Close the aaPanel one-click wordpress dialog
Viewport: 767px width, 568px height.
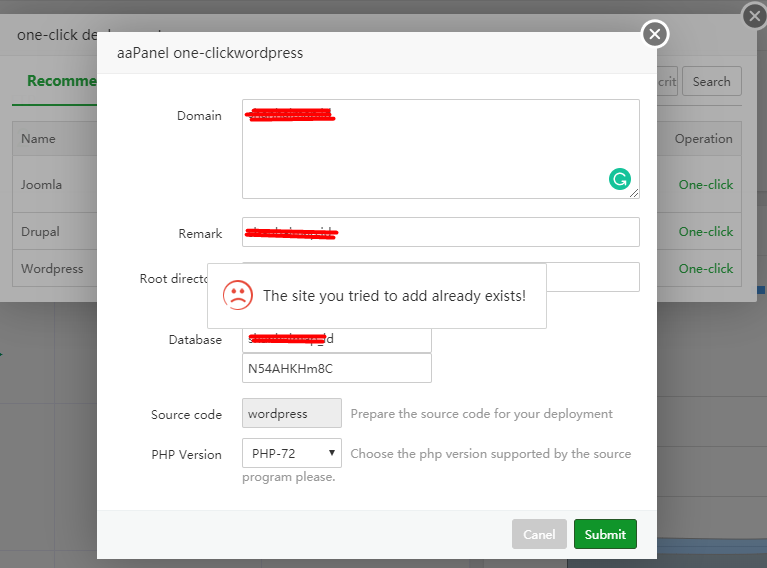[x=654, y=35]
